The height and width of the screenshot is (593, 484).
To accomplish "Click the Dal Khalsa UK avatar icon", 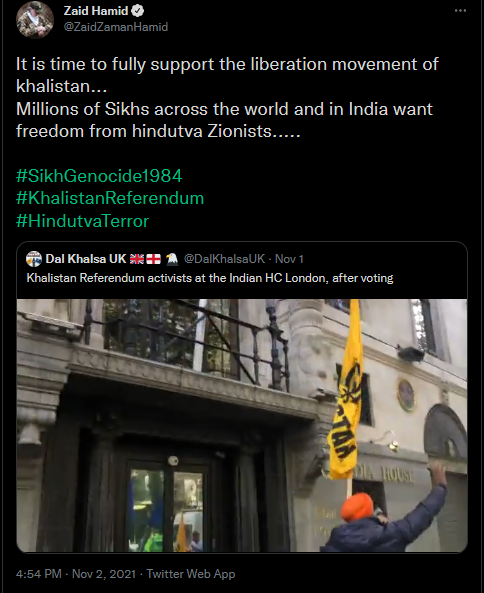I will [x=34, y=259].
